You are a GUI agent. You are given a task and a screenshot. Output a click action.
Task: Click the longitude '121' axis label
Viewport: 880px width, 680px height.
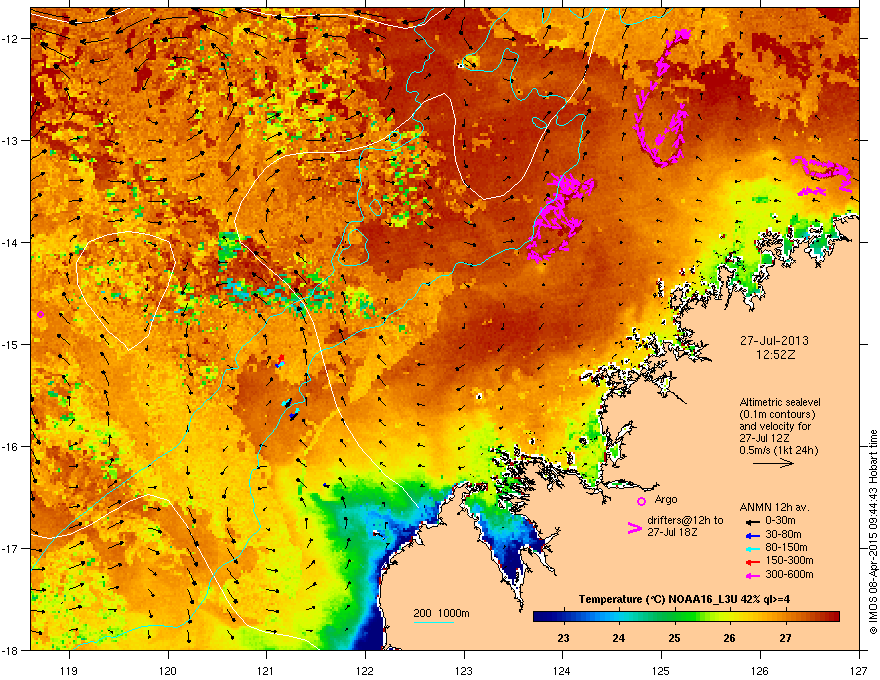click(266, 670)
